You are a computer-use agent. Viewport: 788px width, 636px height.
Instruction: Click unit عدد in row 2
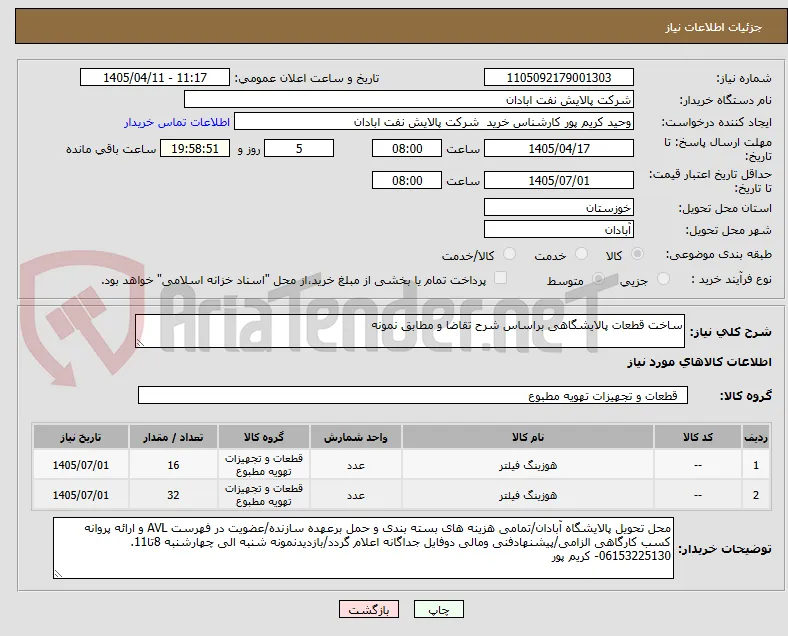(x=355, y=496)
